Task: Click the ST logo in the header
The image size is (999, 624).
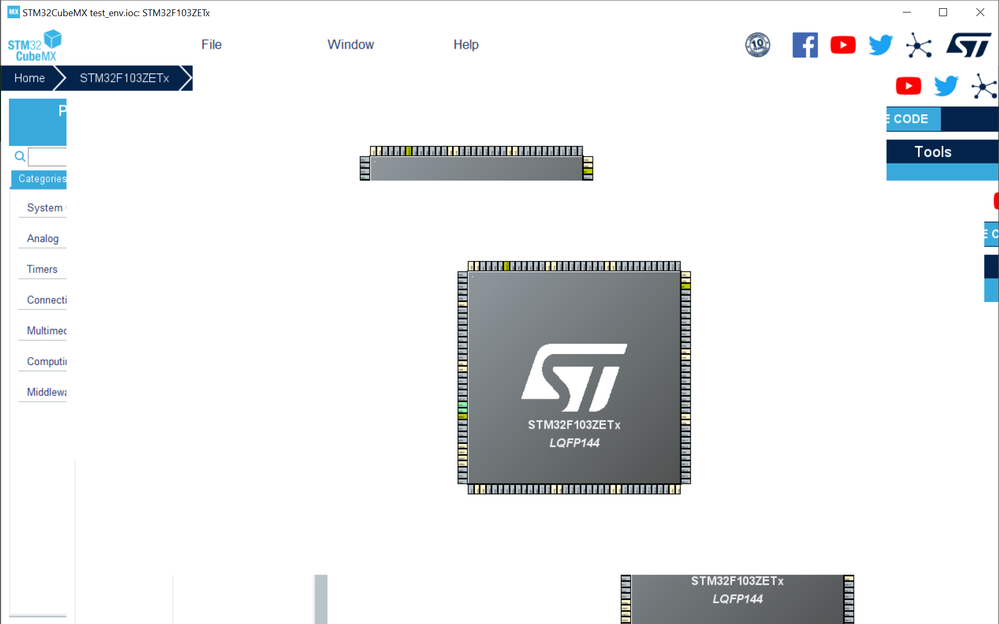Action: tap(968, 45)
